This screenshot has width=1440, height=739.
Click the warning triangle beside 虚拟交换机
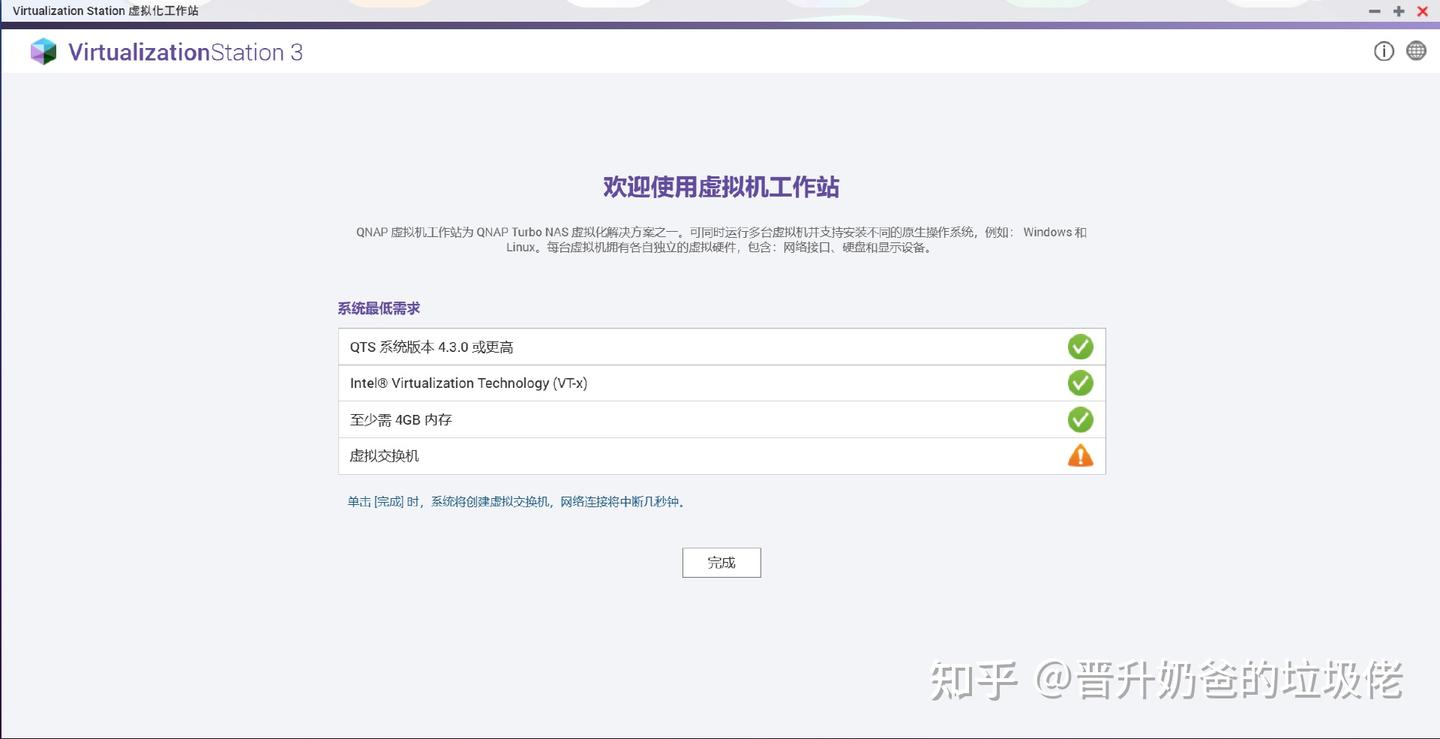[x=1080, y=456]
